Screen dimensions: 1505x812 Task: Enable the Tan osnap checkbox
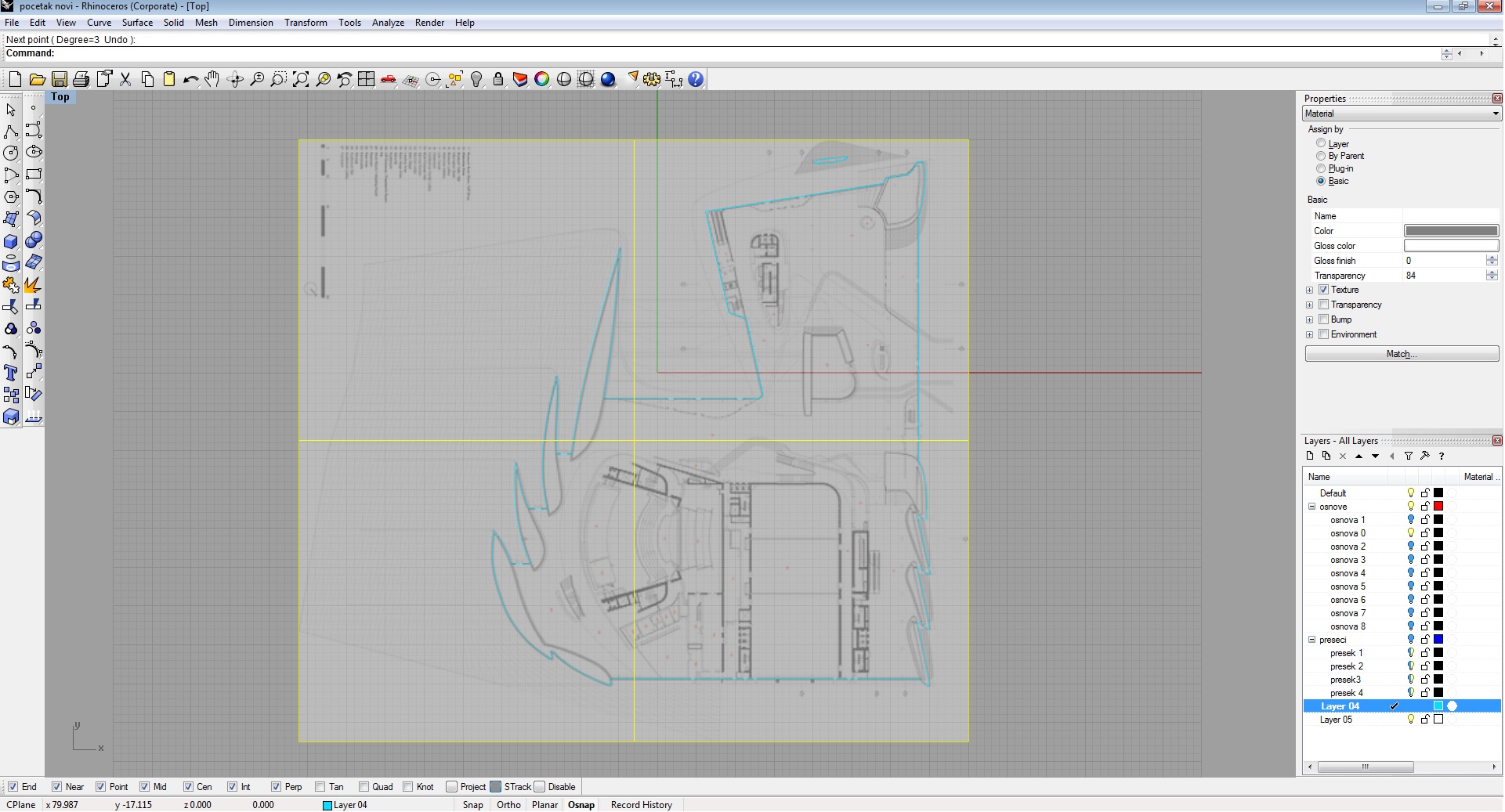tap(320, 787)
